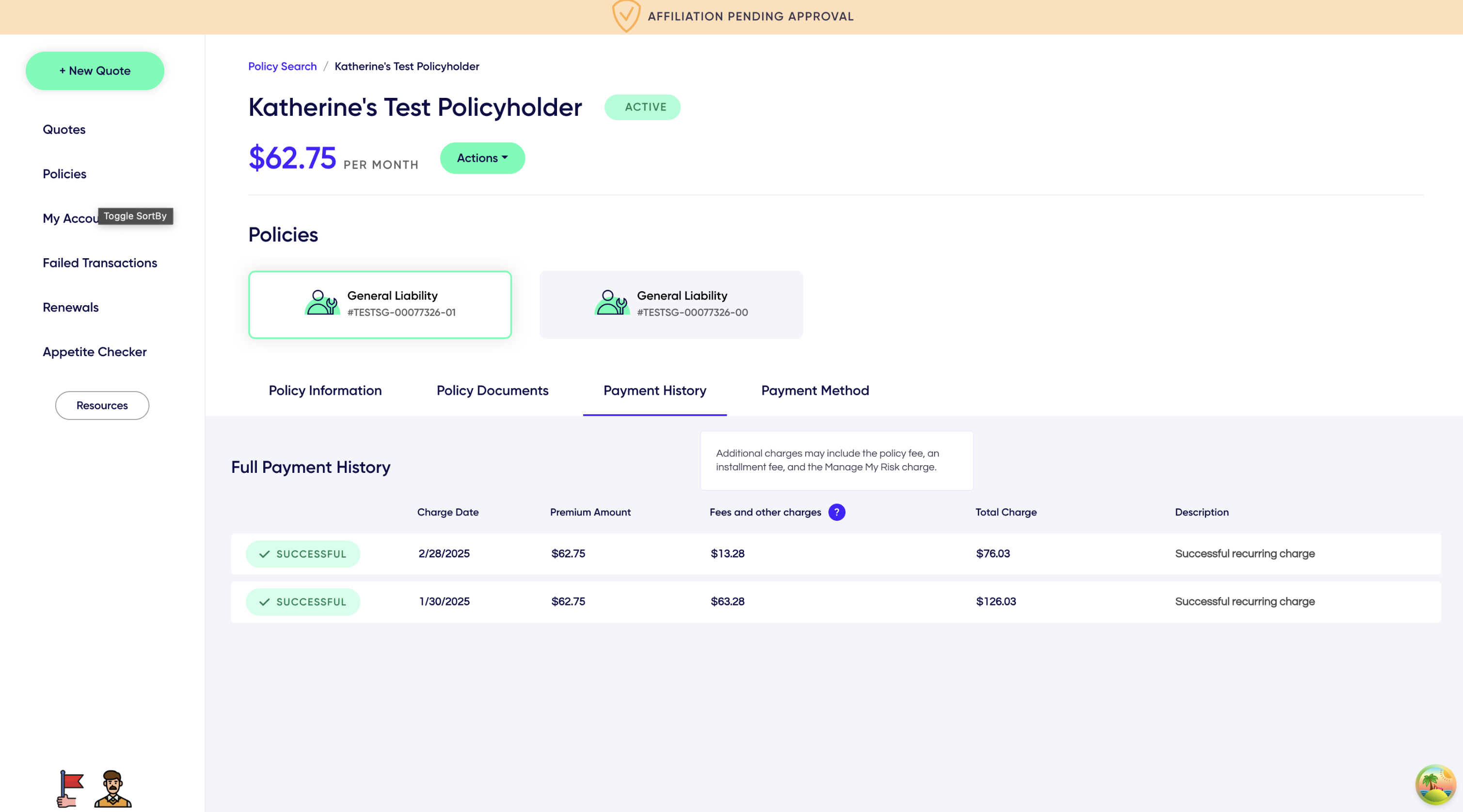Click the General Liability icon on policy 00077326-00
Image resolution: width=1463 pixels, height=812 pixels.
[612, 302]
